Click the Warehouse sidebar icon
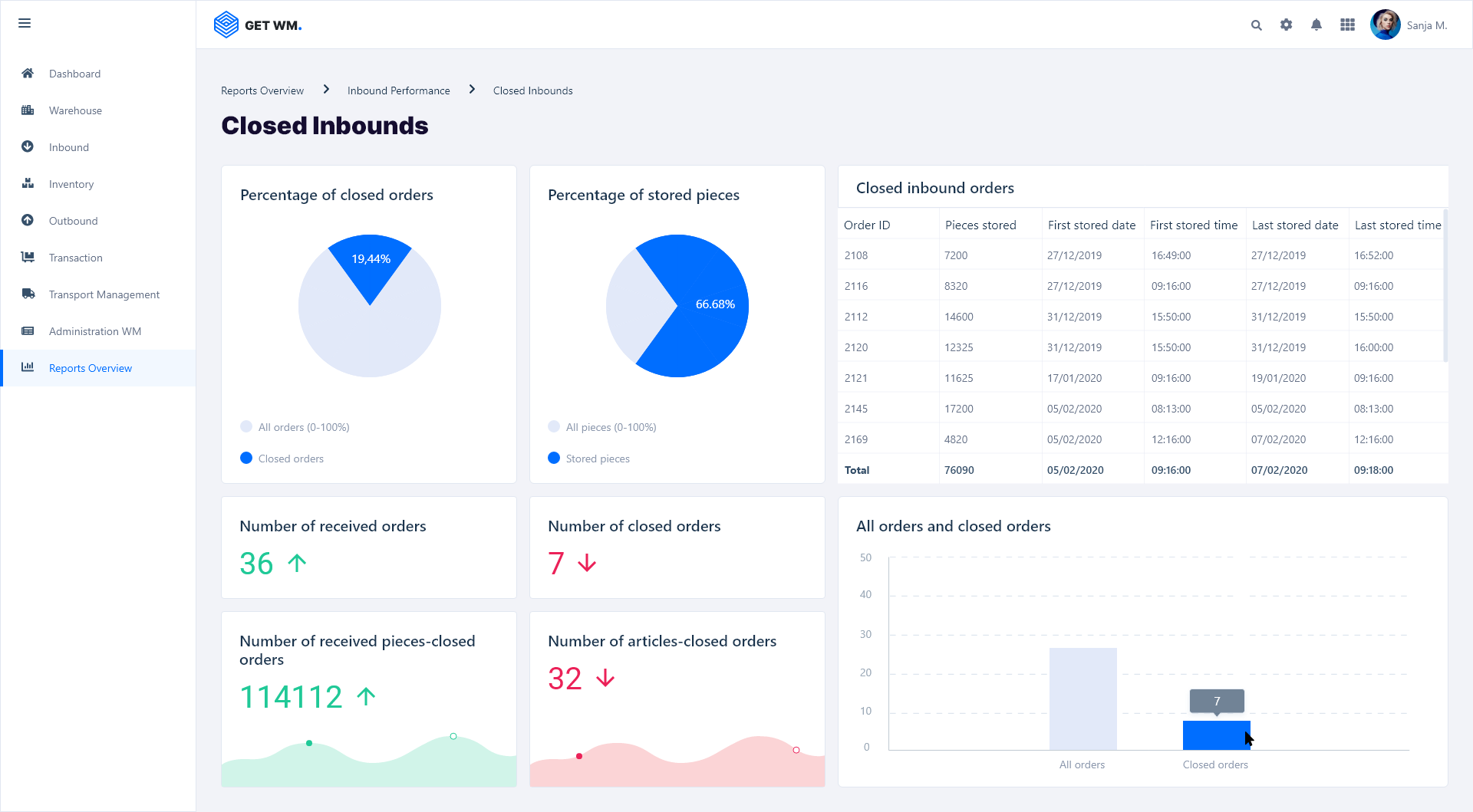1473x812 pixels. click(x=28, y=110)
